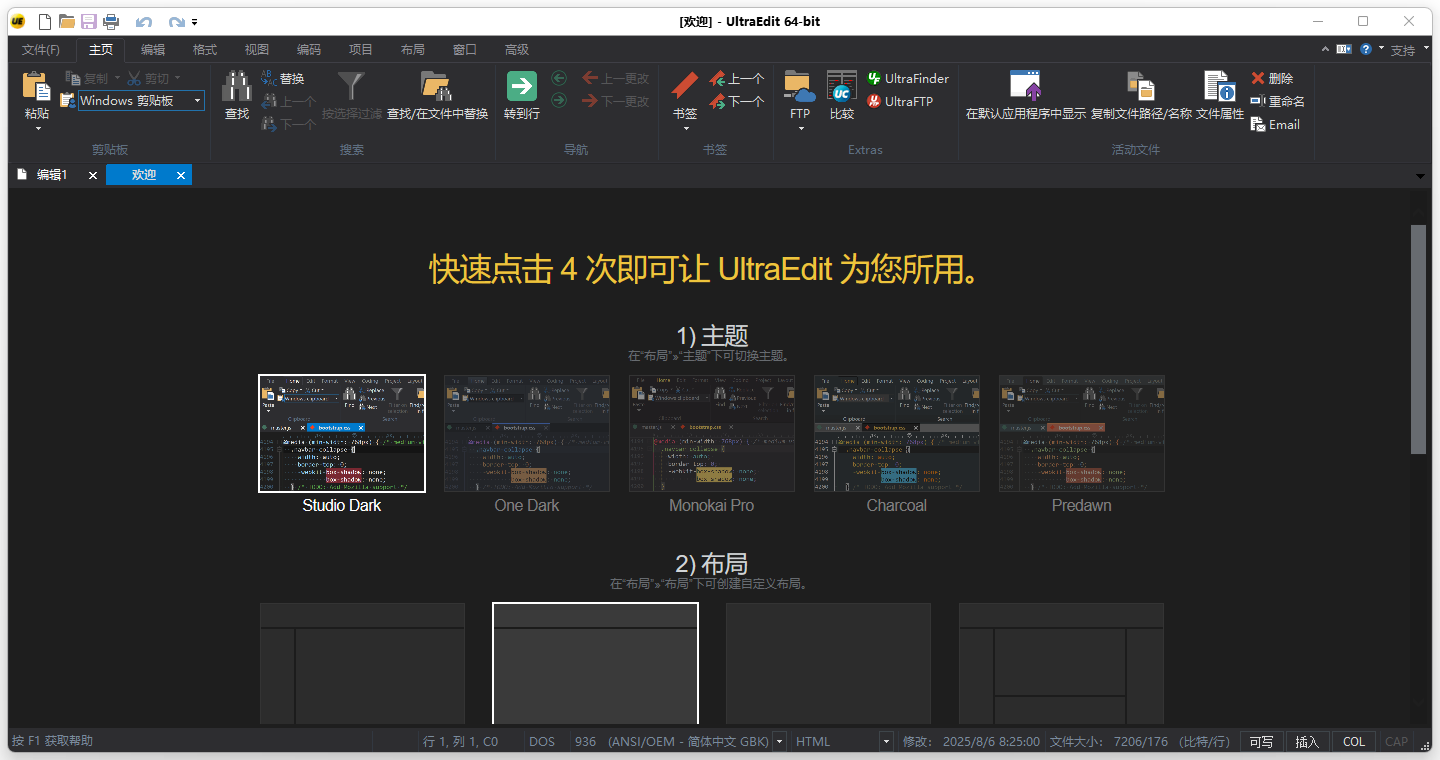Image resolution: width=1440 pixels, height=760 pixels.
Task: Switch to the 布局 (Layout) ribbon tab
Action: (413, 49)
